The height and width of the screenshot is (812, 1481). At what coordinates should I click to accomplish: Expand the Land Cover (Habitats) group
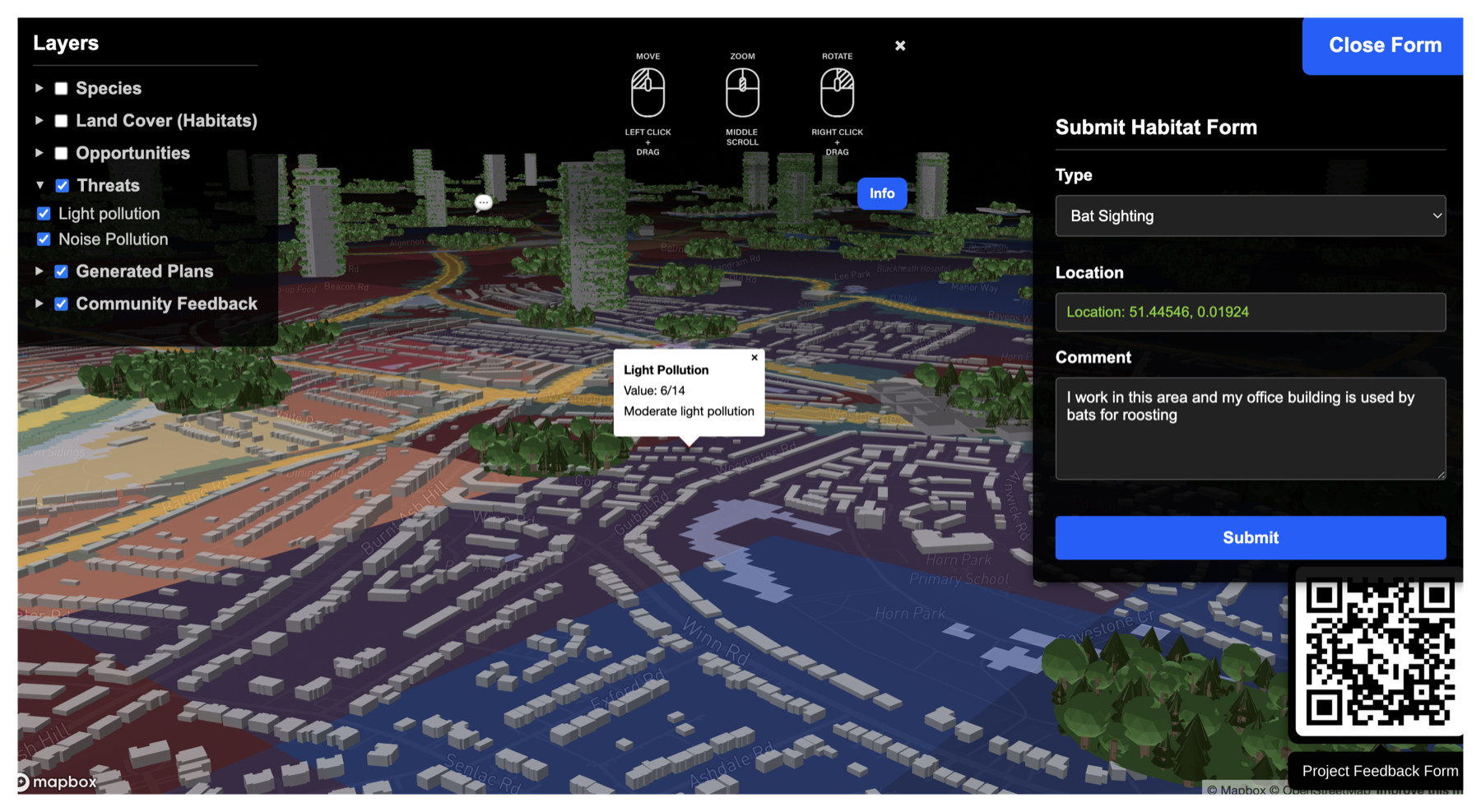pos(39,120)
